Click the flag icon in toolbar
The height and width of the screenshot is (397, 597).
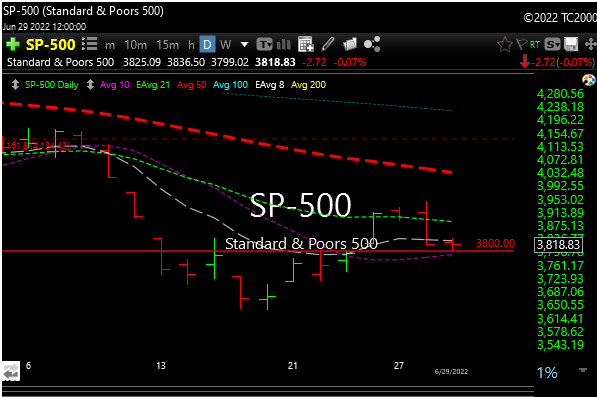click(521, 44)
